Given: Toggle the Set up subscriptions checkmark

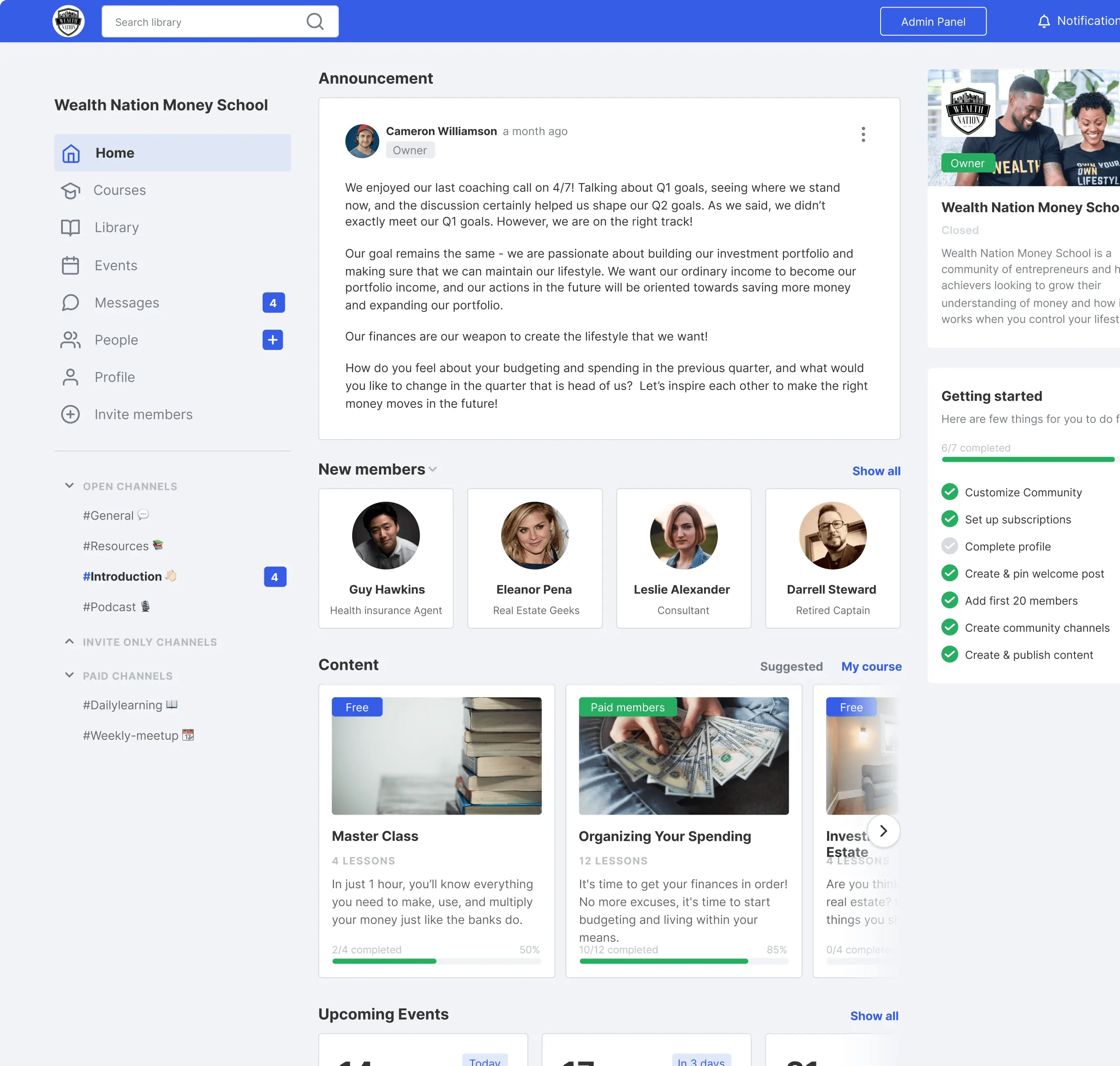Looking at the screenshot, I should (x=949, y=519).
